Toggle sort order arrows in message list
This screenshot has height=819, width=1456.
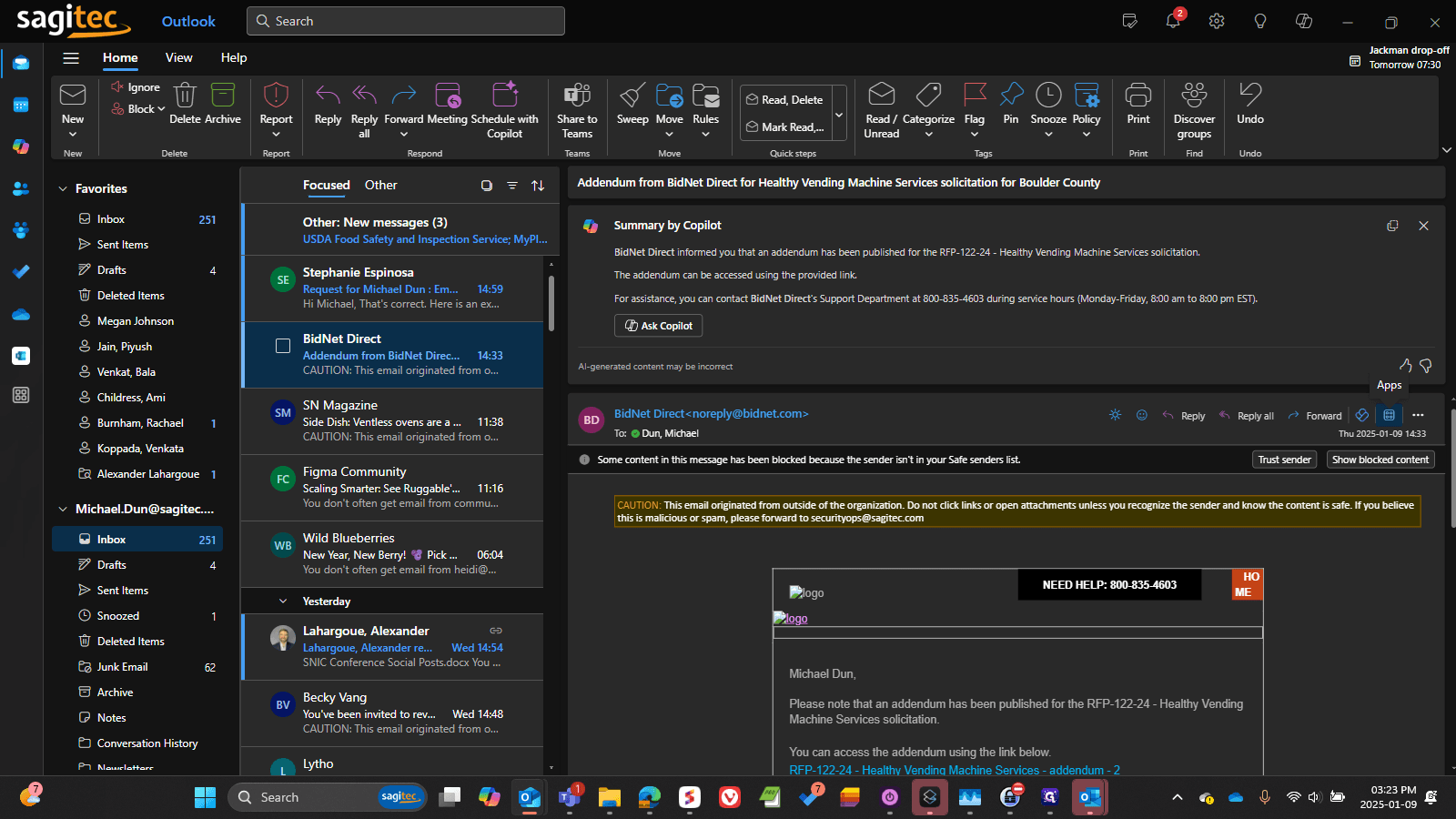pos(538,186)
